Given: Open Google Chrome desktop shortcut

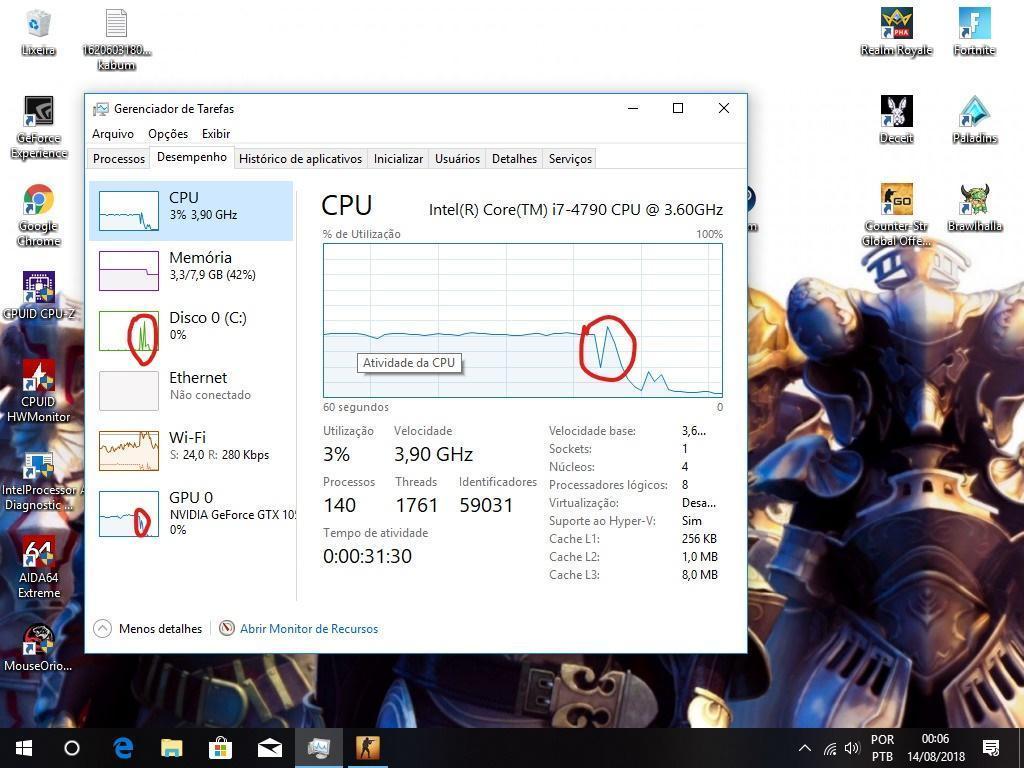Looking at the screenshot, I should pyautogui.click(x=39, y=216).
